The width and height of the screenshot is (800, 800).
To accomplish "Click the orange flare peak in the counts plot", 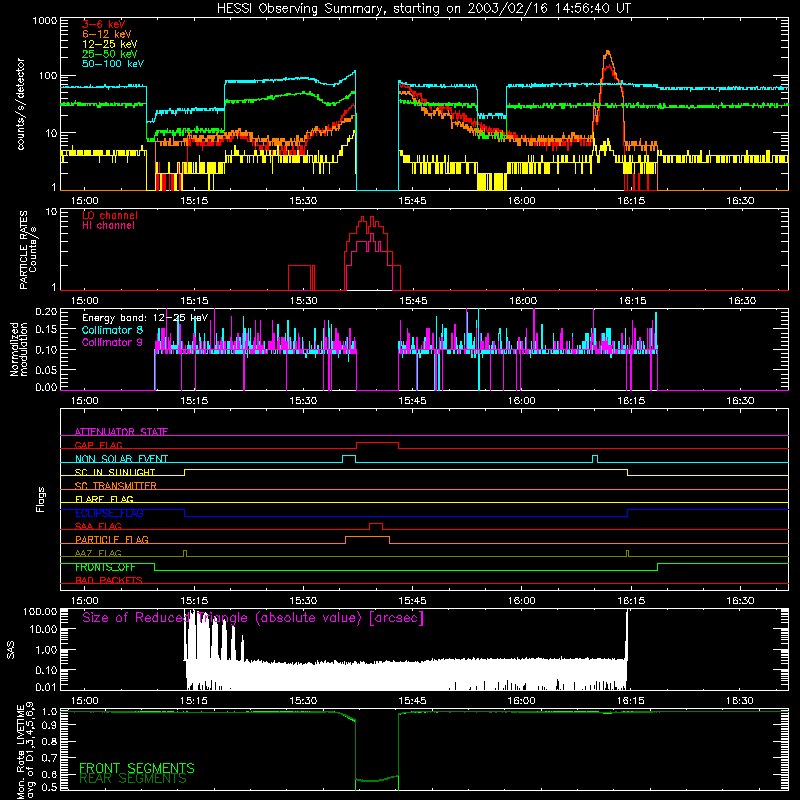I will 607,53.
